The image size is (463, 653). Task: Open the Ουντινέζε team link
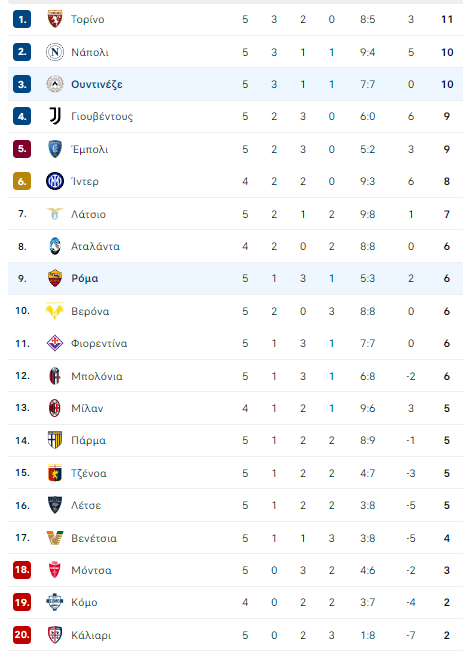point(97,85)
